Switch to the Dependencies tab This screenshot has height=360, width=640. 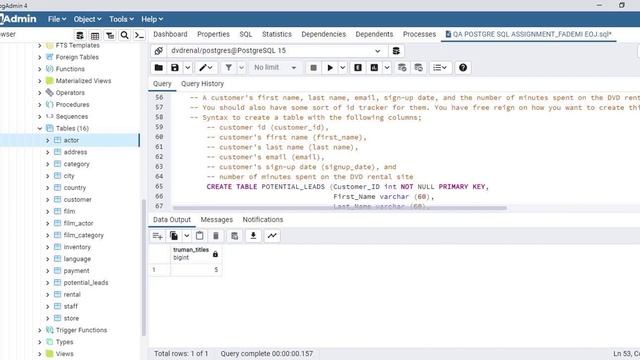323,34
